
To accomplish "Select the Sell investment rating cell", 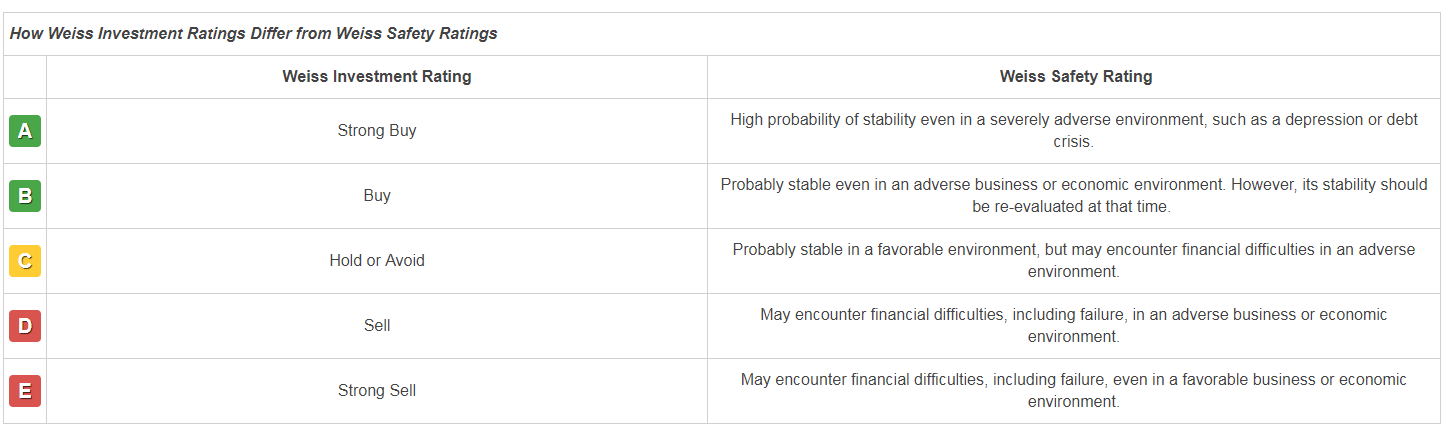I will (377, 326).
